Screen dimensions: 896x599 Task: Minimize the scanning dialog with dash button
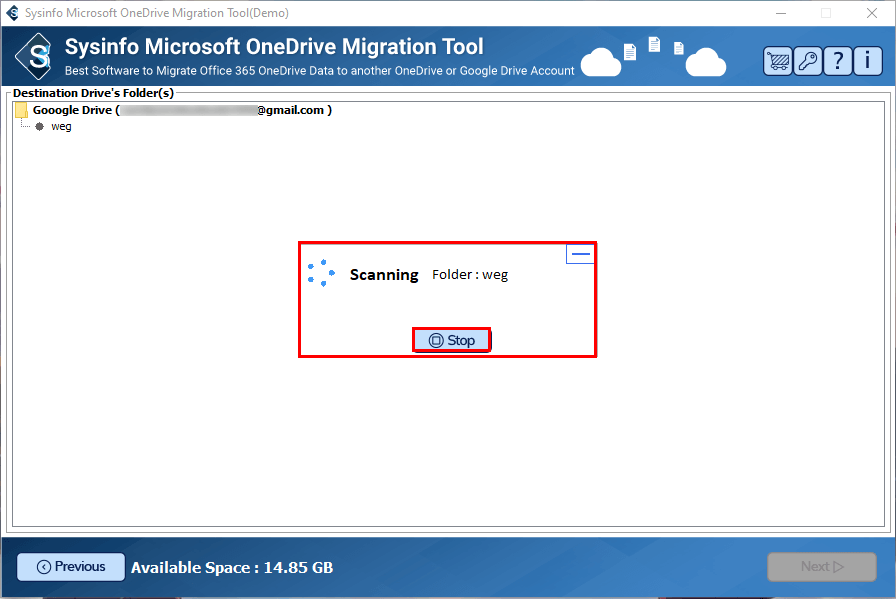[x=581, y=254]
